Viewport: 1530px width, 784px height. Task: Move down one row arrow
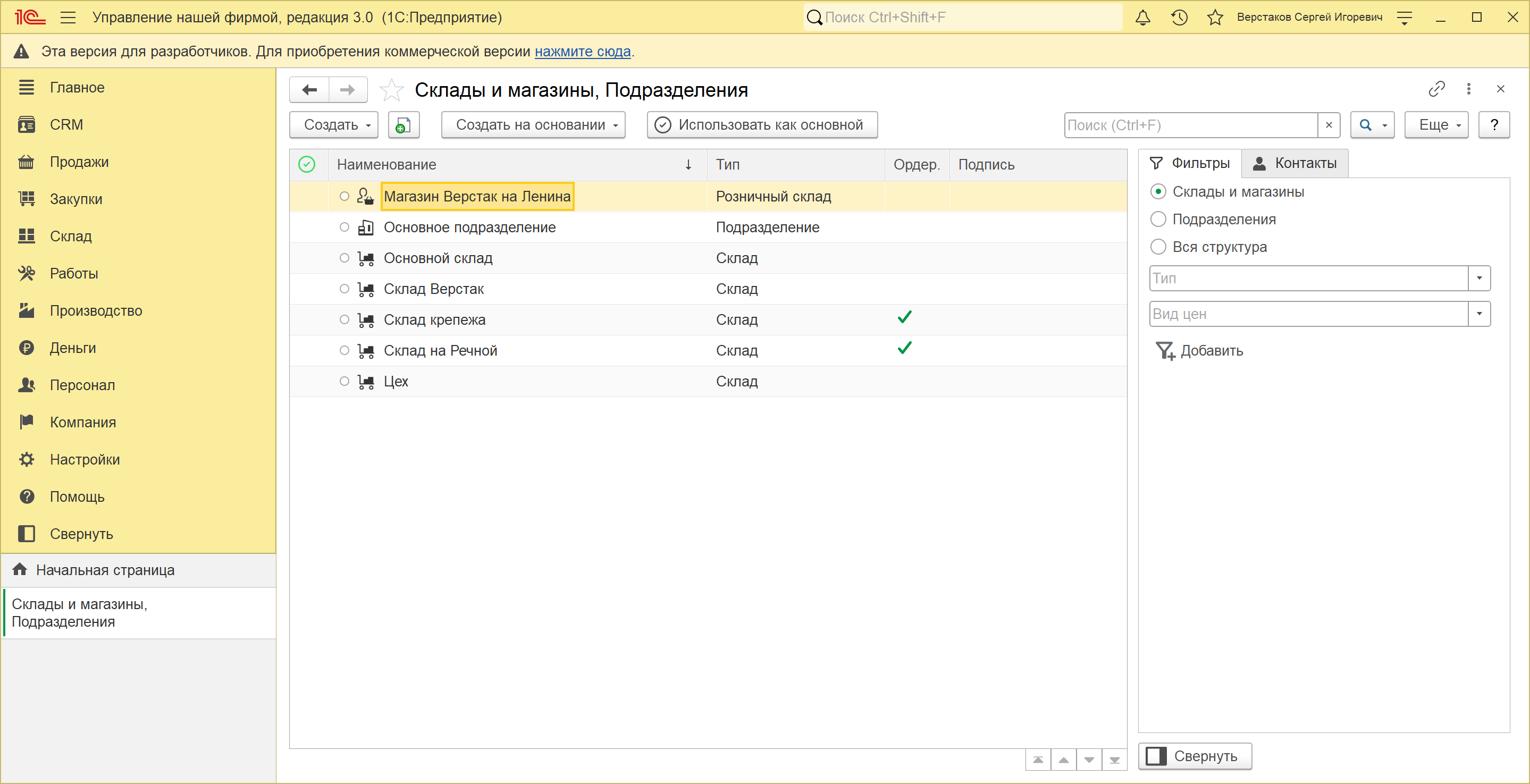point(1089,760)
